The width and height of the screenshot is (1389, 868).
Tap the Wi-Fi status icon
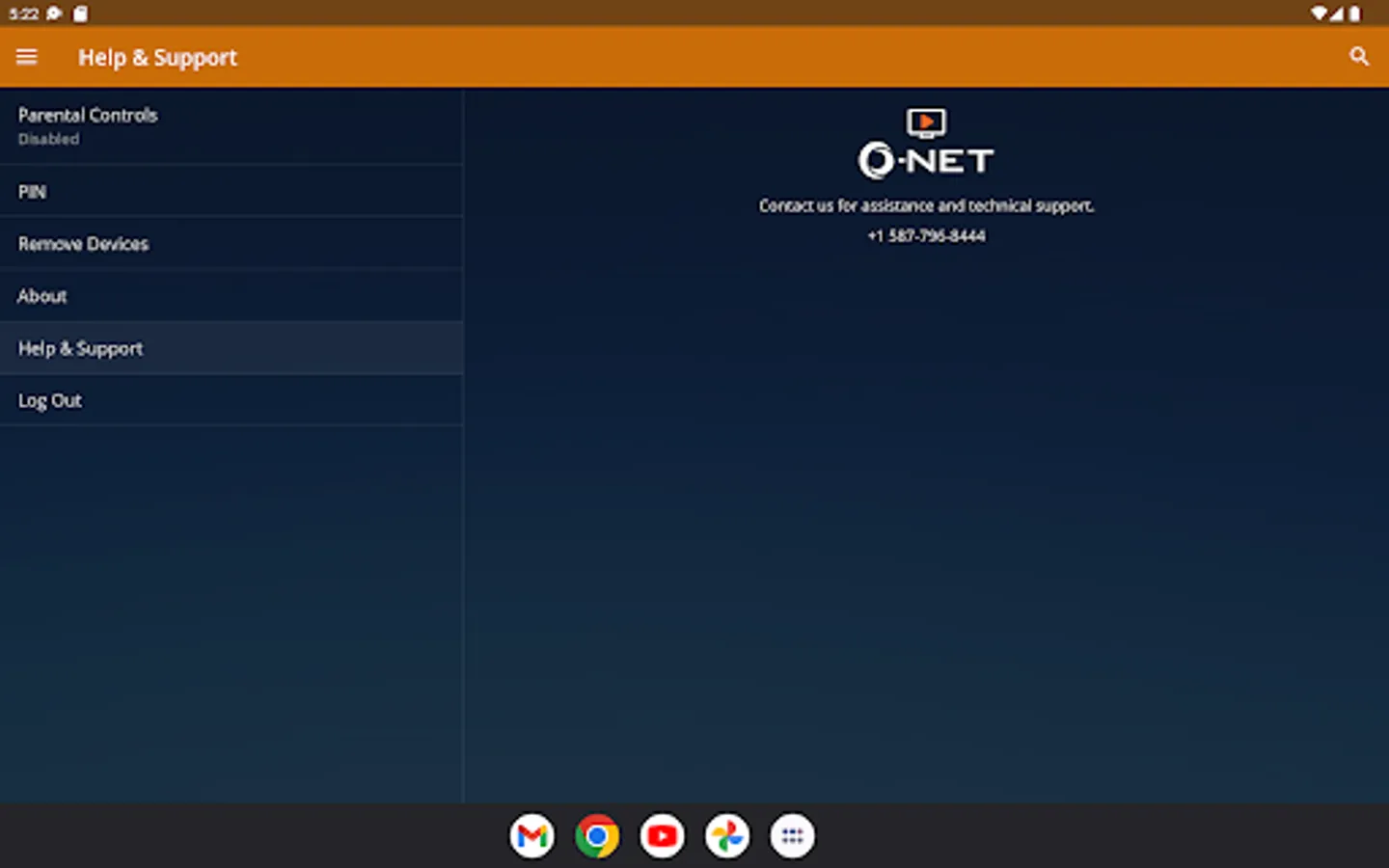[1319, 14]
